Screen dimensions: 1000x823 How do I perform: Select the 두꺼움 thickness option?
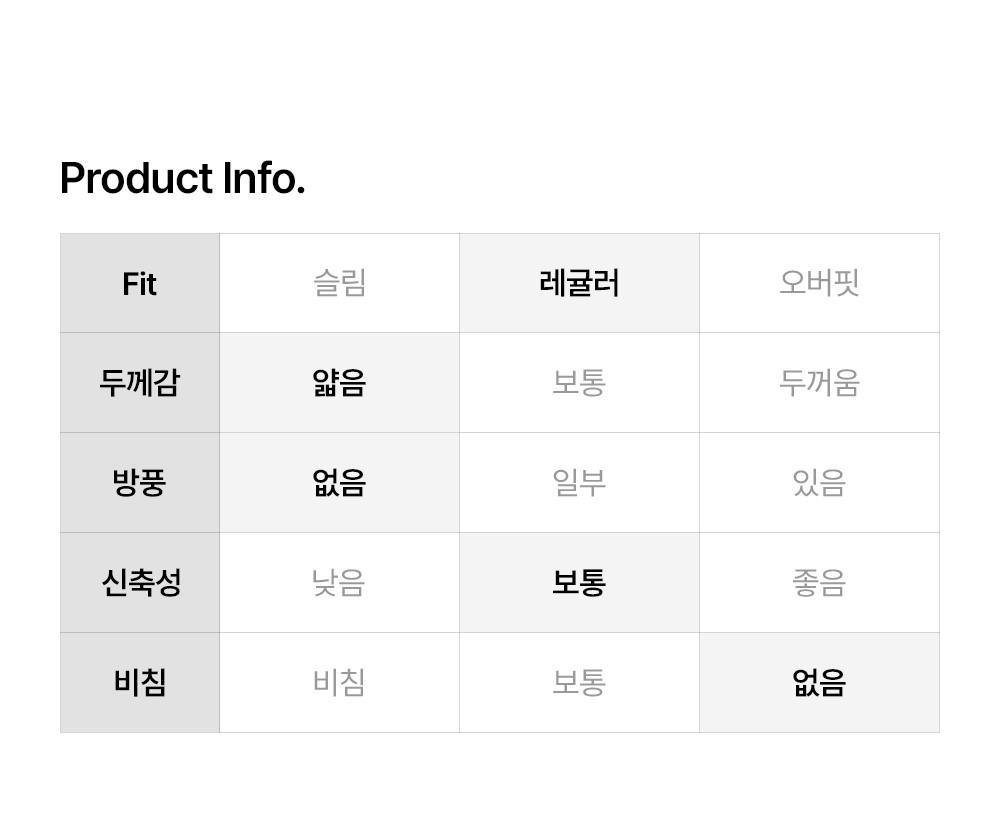pyautogui.click(x=819, y=383)
